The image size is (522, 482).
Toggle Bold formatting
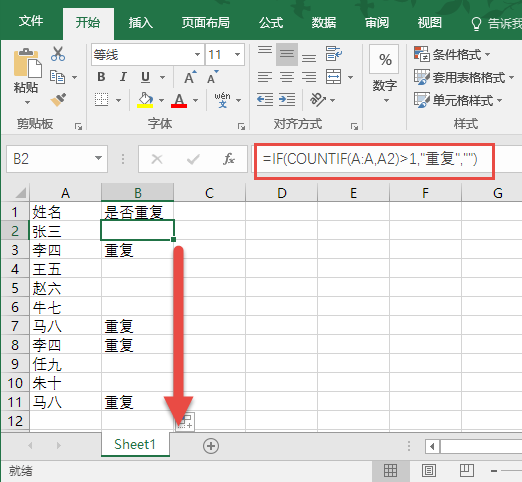coord(101,77)
